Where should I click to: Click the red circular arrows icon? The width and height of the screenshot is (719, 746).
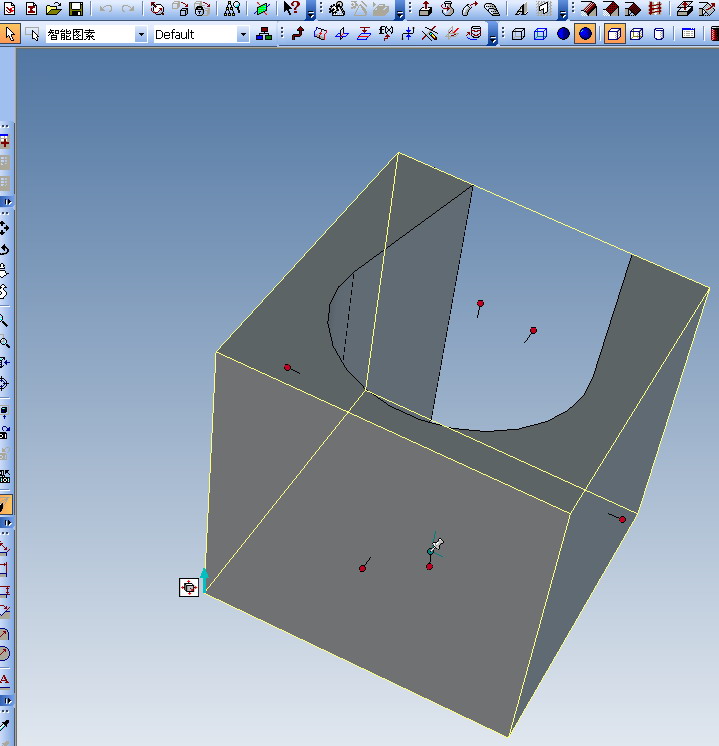point(157,8)
